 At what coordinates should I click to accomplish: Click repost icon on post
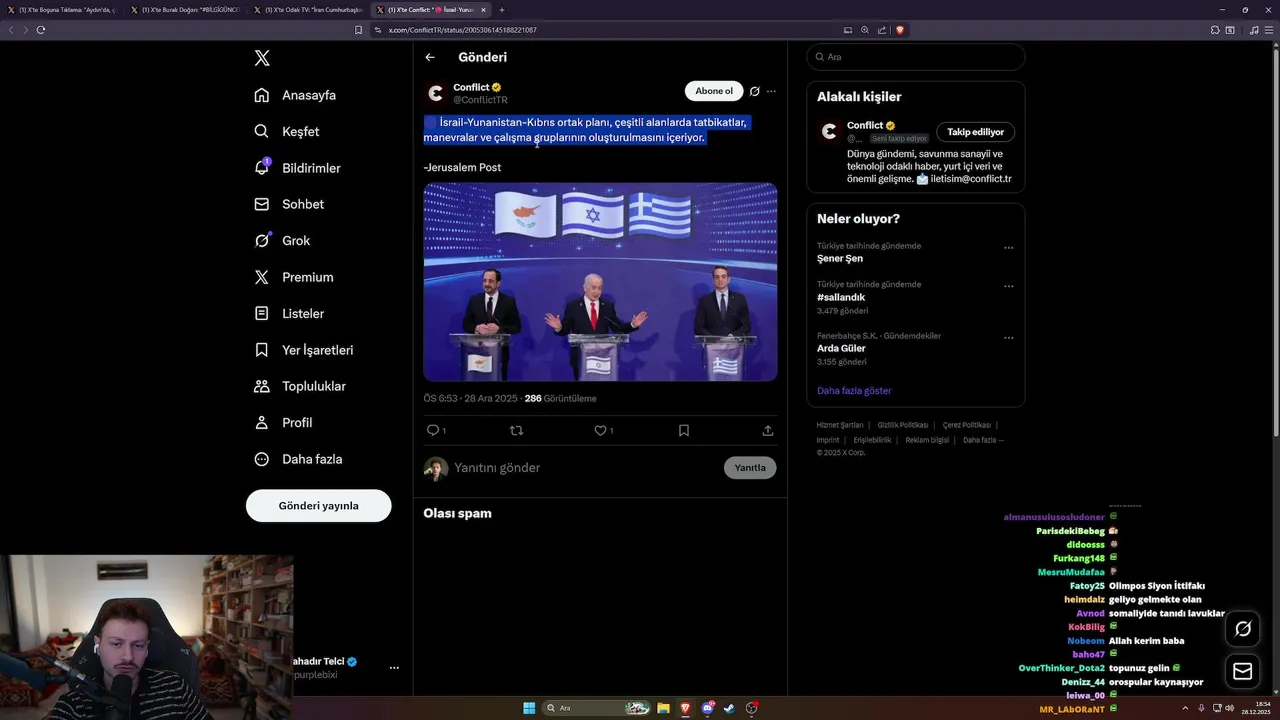tap(517, 430)
